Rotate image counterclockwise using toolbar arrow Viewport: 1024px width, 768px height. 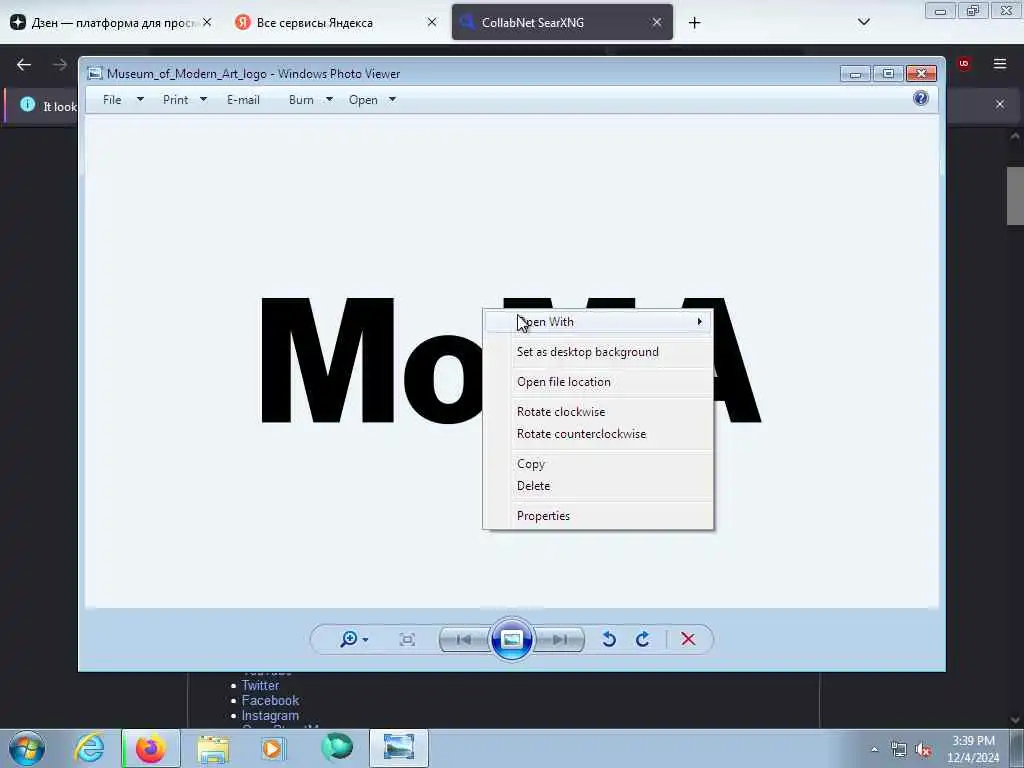pos(609,639)
